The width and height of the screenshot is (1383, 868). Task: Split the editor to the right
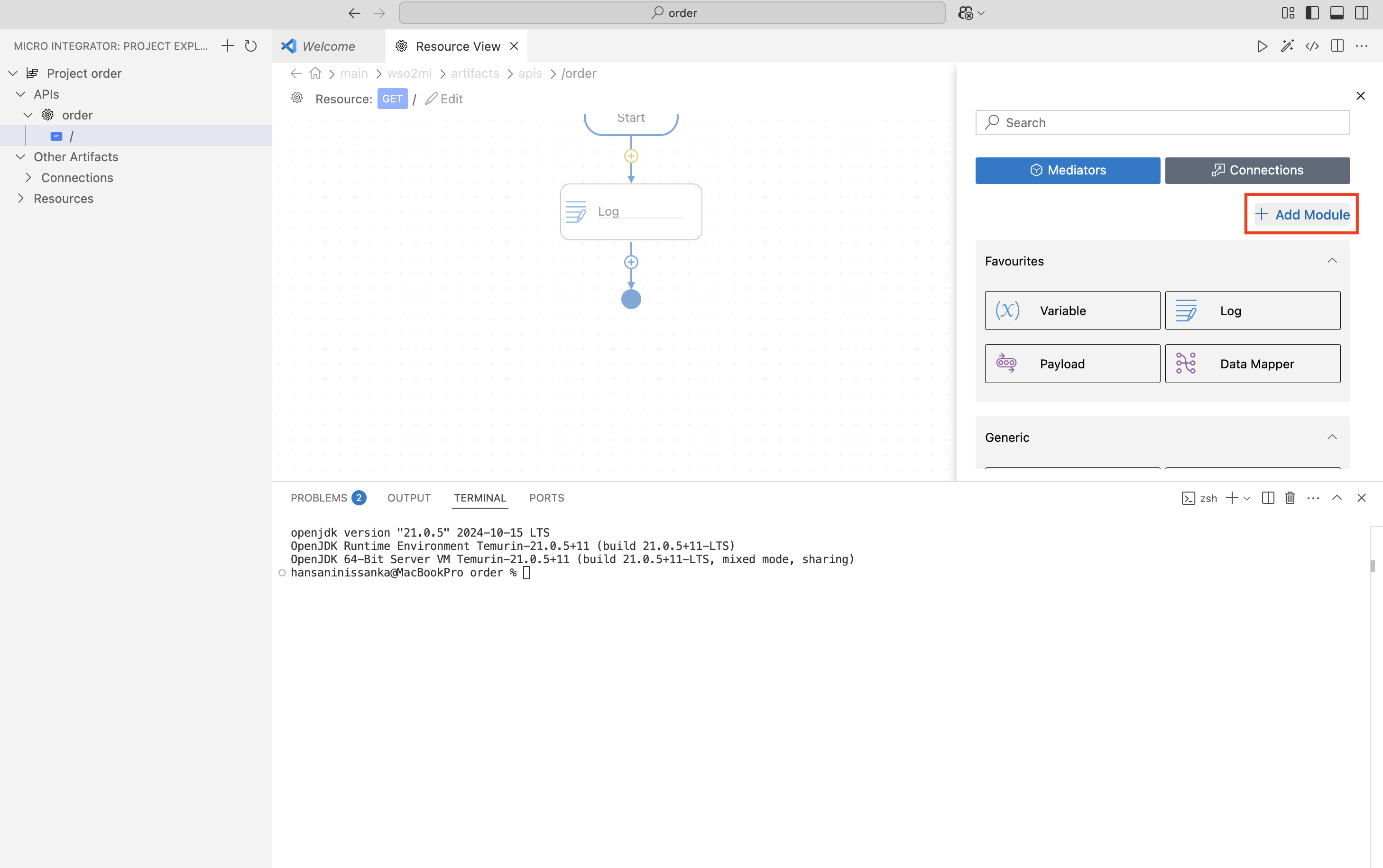(x=1337, y=46)
